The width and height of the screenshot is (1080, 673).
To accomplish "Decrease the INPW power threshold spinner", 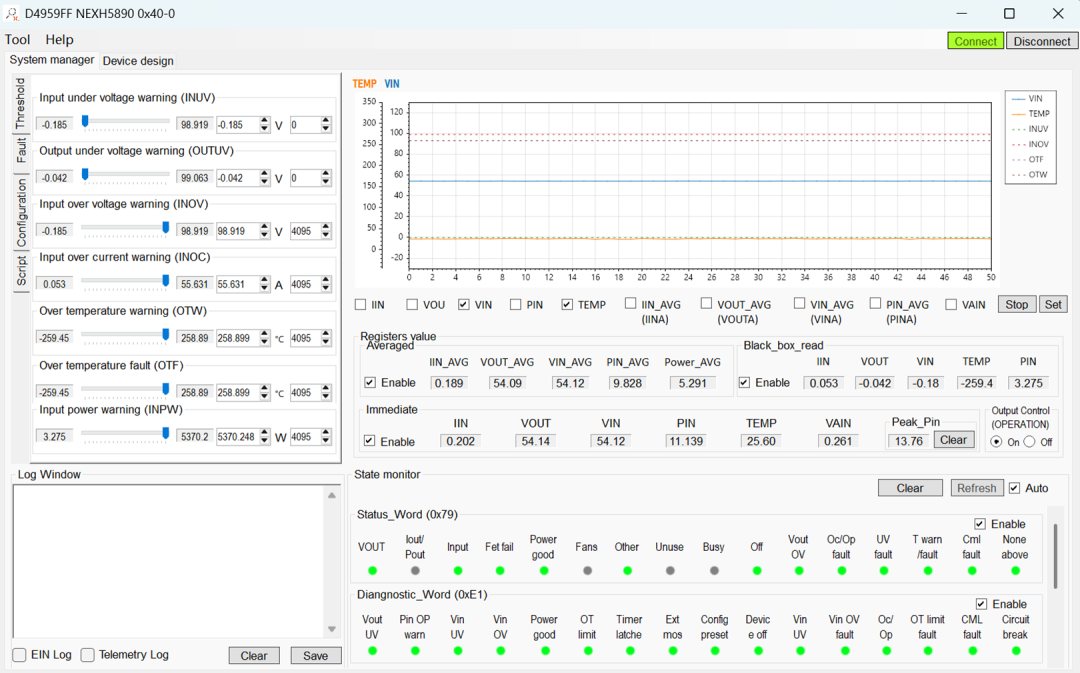I will click(264, 441).
